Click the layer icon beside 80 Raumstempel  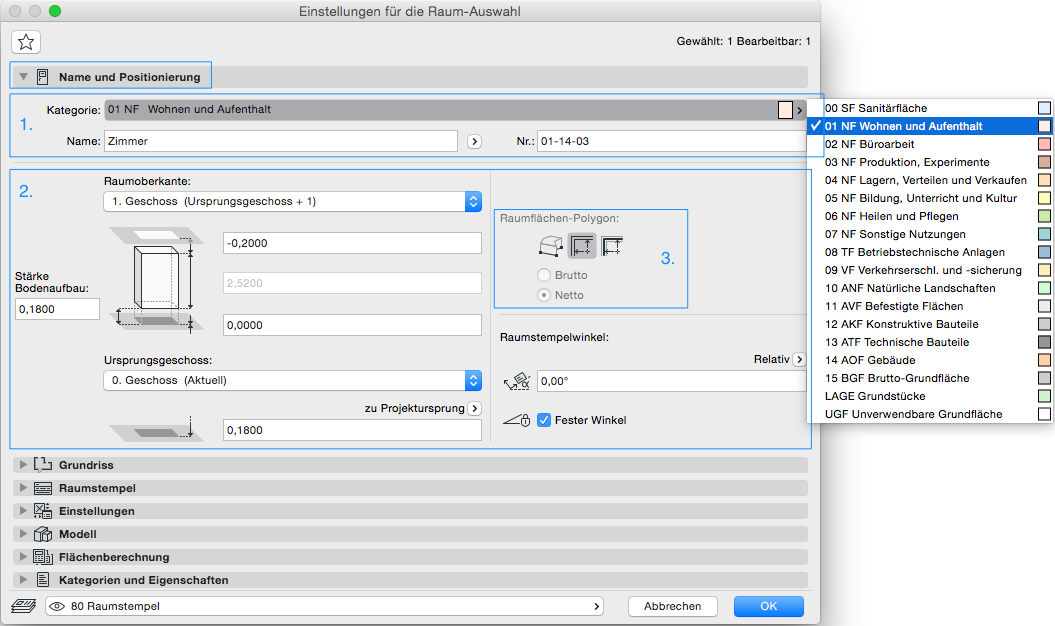[23, 606]
